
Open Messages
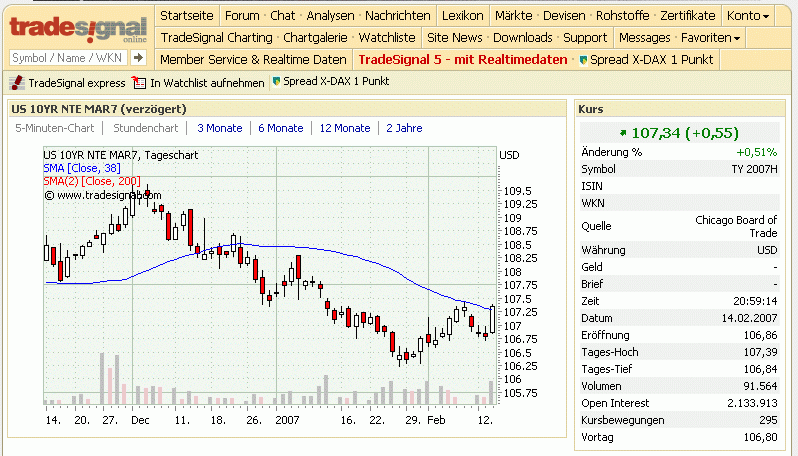pyautogui.click(x=645, y=38)
